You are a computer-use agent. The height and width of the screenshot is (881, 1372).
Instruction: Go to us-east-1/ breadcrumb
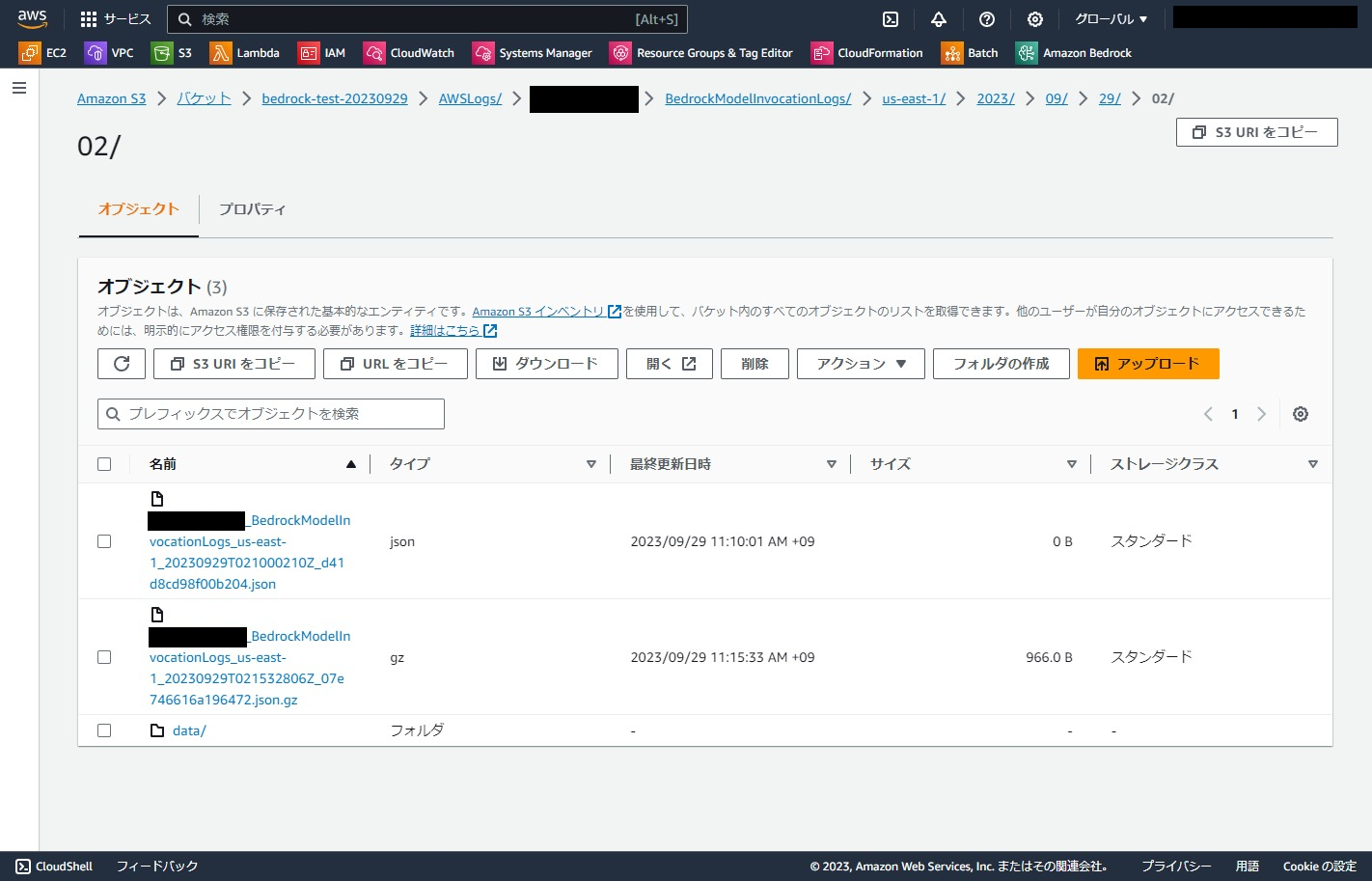coord(914,98)
